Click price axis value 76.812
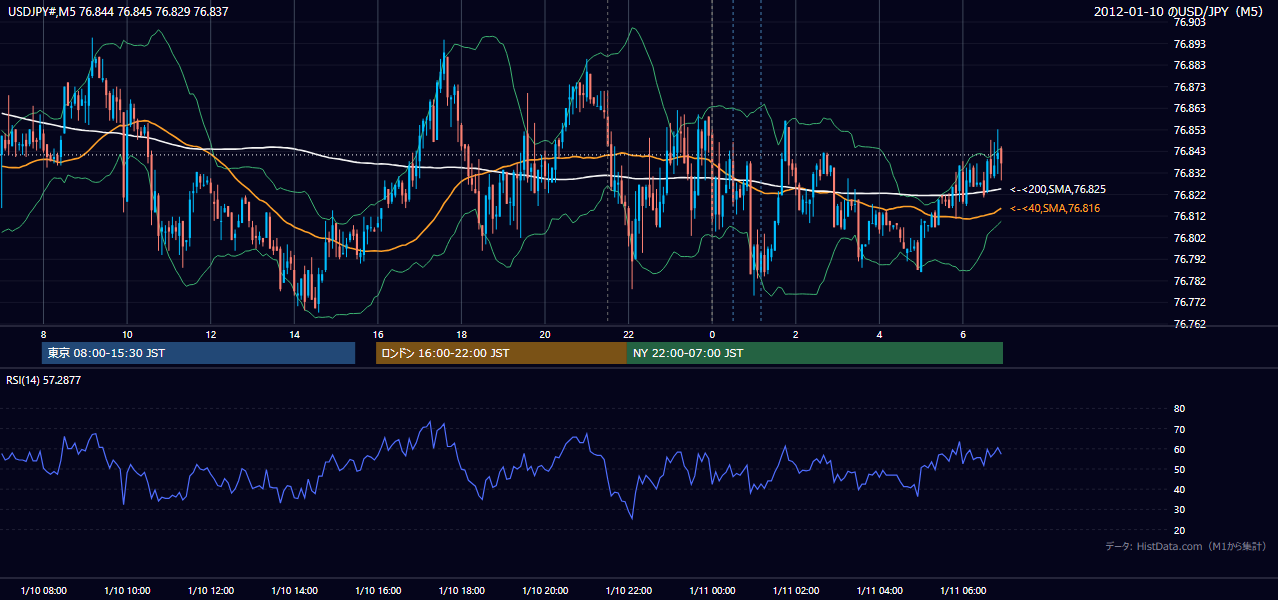This screenshot has height=600, width=1278. [1189, 216]
